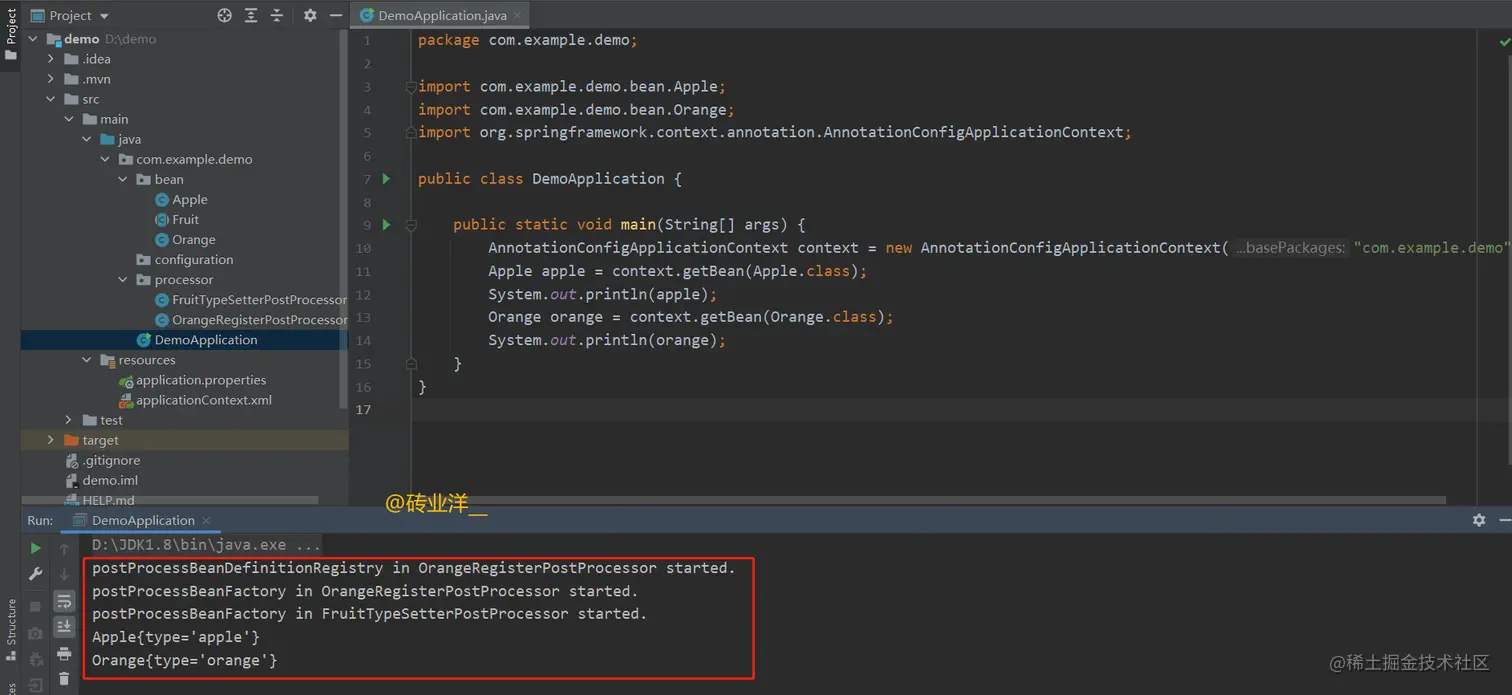This screenshot has width=1512, height=695.
Task: Close the DemoApplication run tab
Action: click(x=207, y=521)
